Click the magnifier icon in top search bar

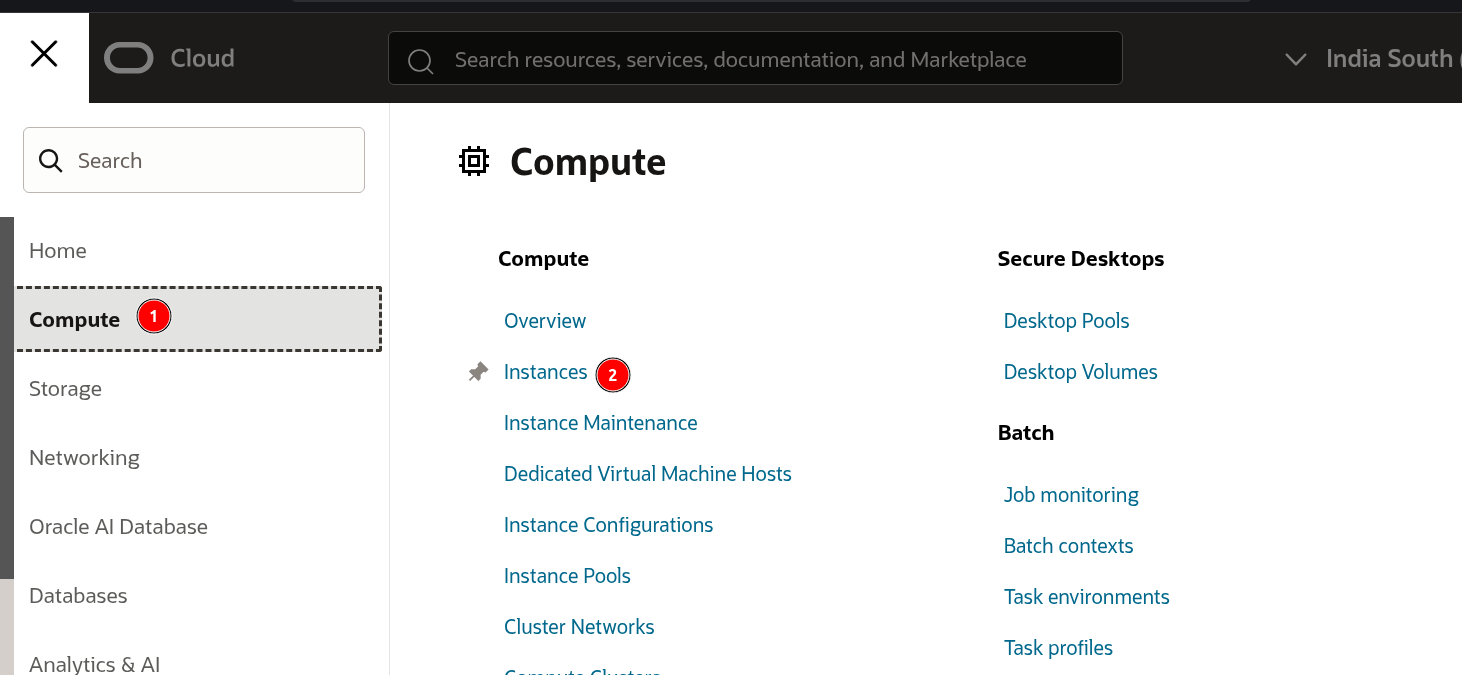tap(421, 61)
